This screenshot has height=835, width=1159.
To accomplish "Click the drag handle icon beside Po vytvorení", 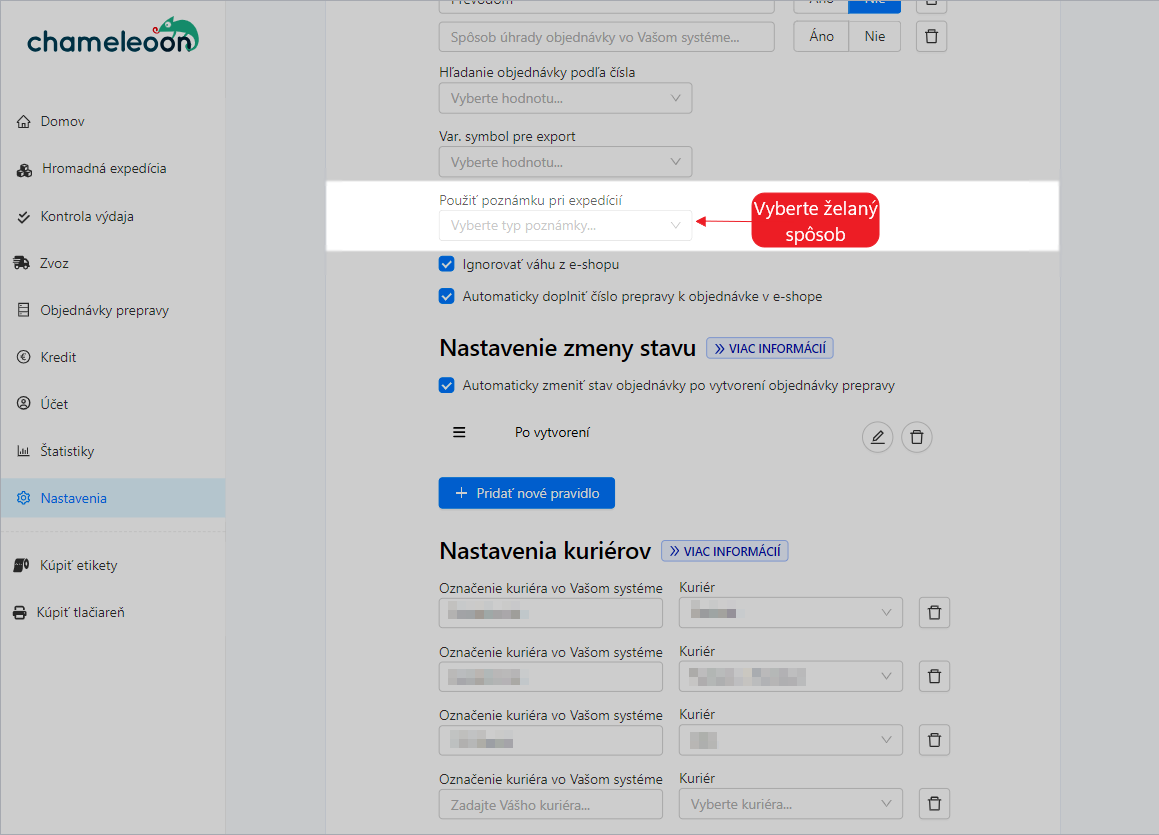I will pos(459,432).
